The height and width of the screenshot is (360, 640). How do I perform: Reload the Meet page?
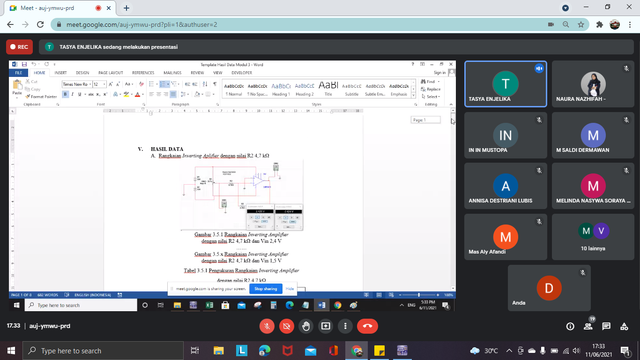pos(40,24)
